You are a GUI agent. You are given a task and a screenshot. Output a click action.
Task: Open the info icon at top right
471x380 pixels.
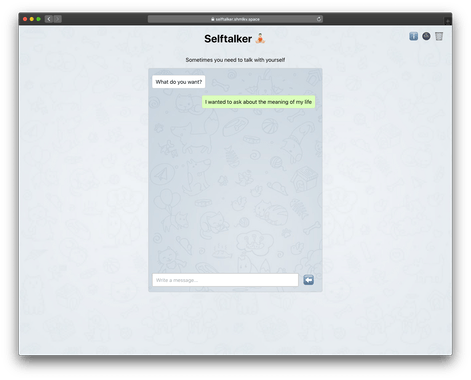[x=413, y=36]
